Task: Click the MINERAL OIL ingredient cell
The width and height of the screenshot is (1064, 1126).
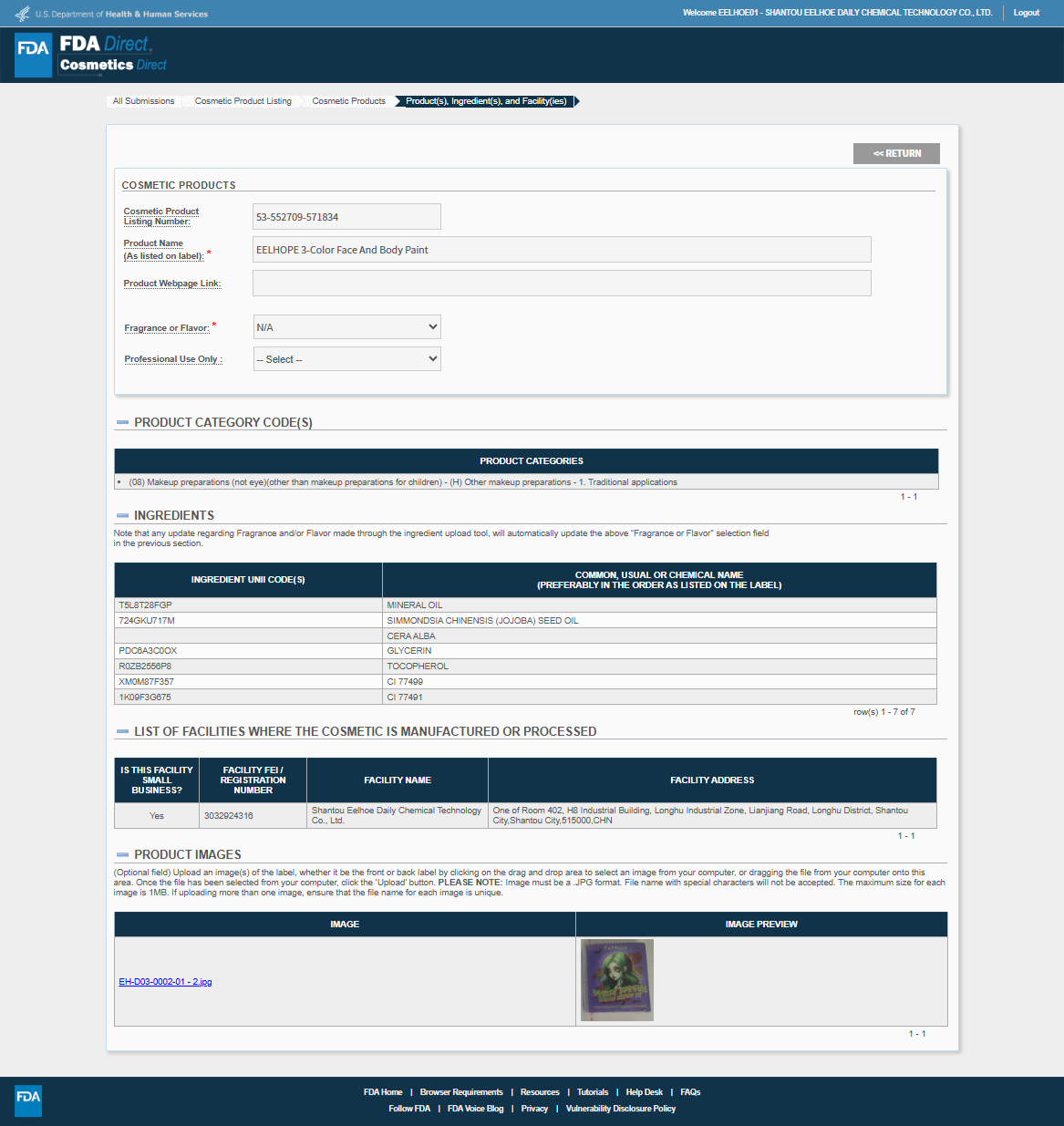Action: point(659,605)
